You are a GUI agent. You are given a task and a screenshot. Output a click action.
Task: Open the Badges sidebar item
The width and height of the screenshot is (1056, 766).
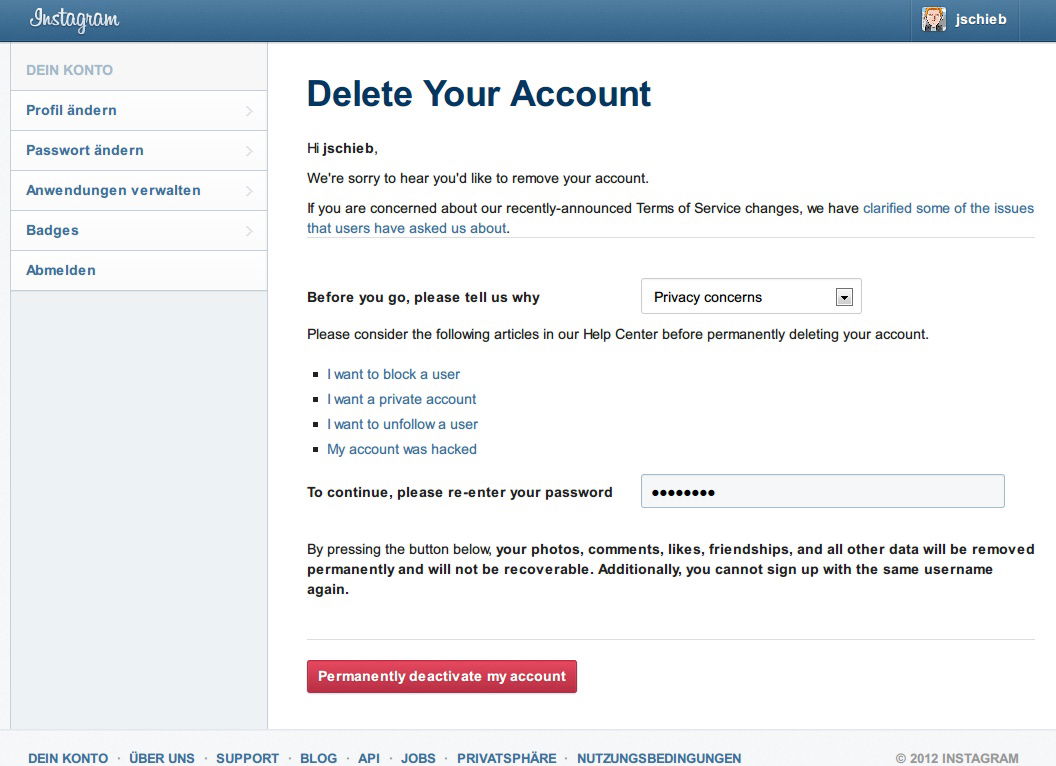tap(139, 230)
